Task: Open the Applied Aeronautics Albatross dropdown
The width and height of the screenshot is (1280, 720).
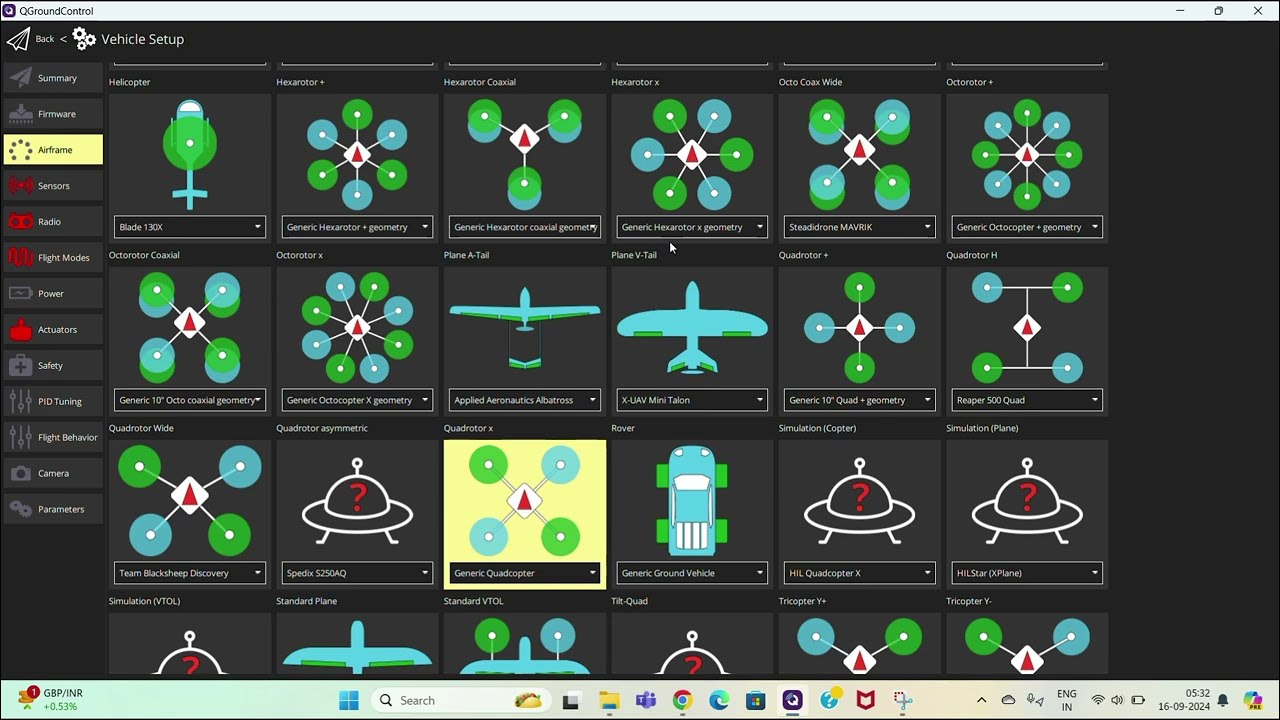Action: coord(525,400)
